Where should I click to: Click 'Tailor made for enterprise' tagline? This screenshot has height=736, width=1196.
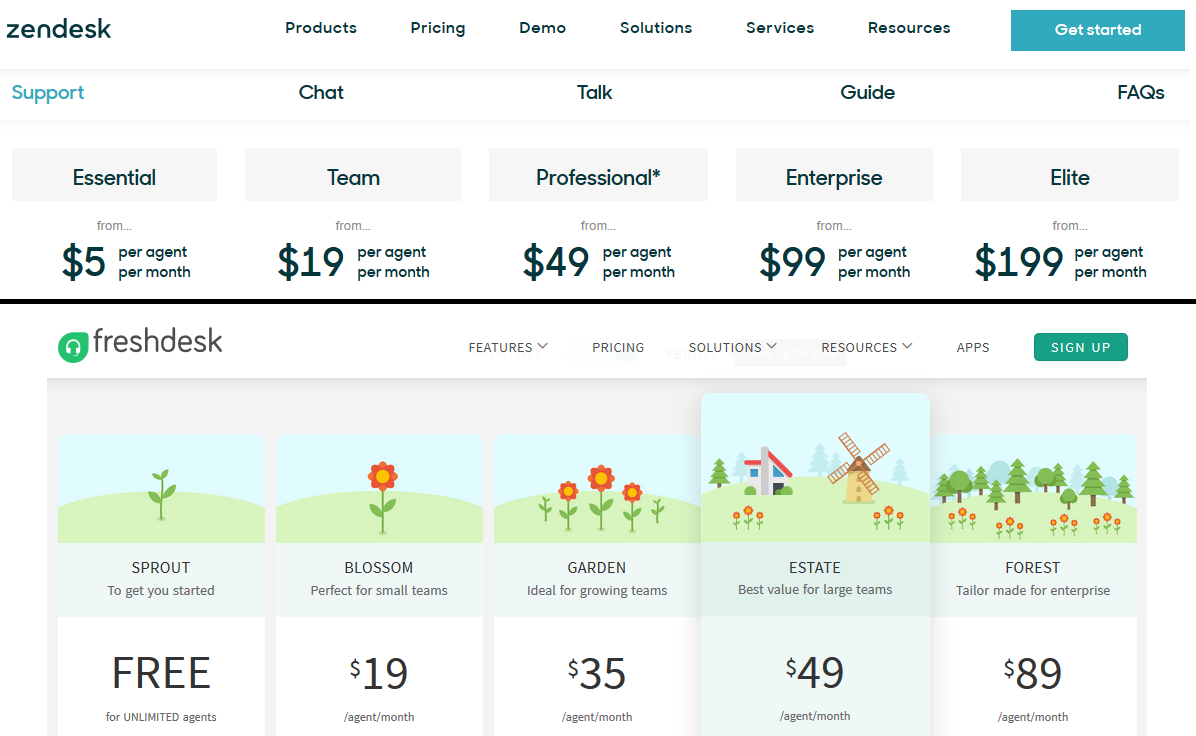1033,590
